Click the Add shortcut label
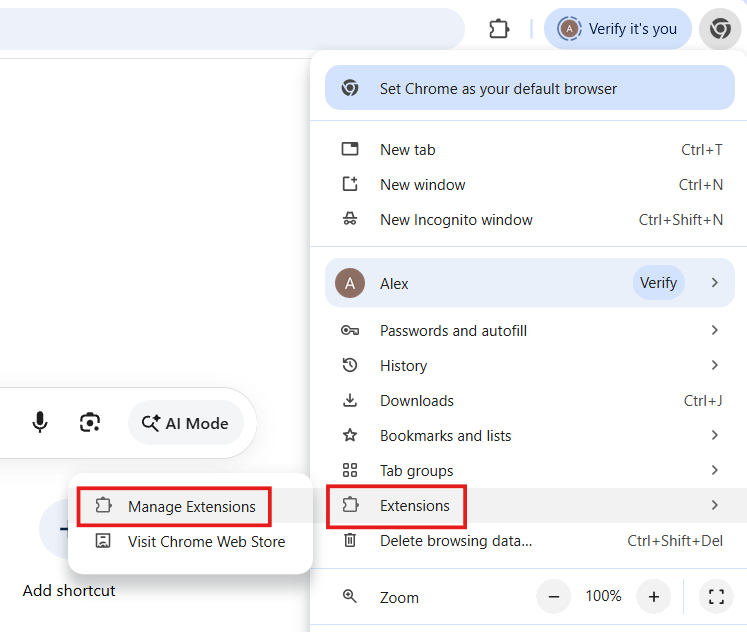Viewport: 747px width, 632px height. click(x=69, y=591)
